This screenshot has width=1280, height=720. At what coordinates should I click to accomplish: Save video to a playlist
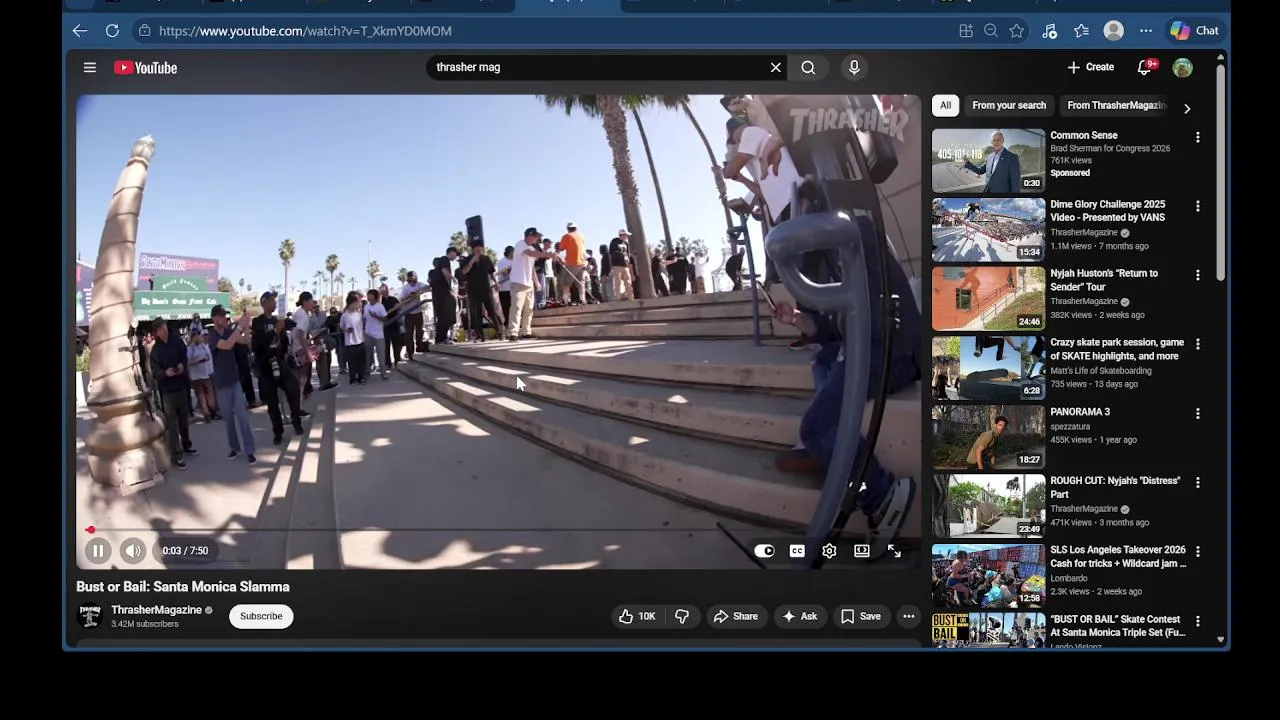point(861,616)
